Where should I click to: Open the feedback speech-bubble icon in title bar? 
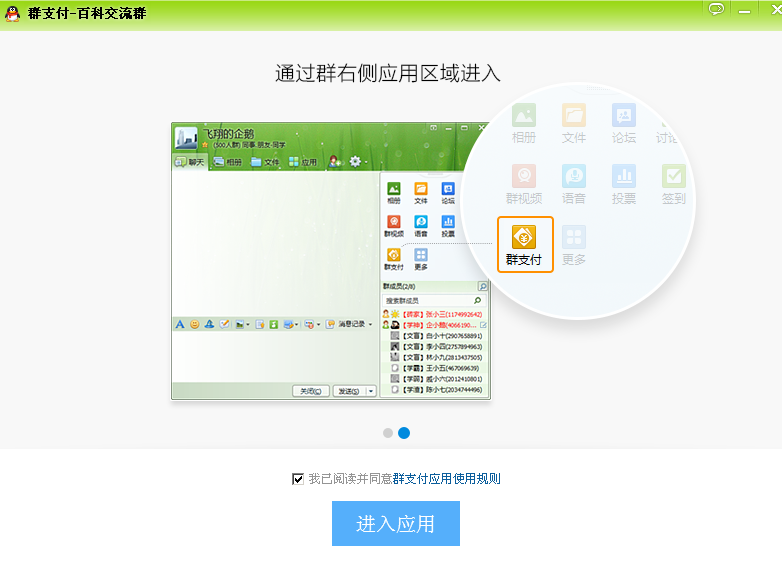[x=716, y=9]
